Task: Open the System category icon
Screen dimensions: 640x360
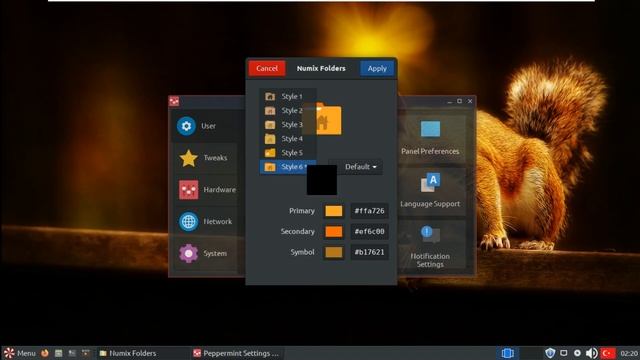Action: (x=189, y=253)
